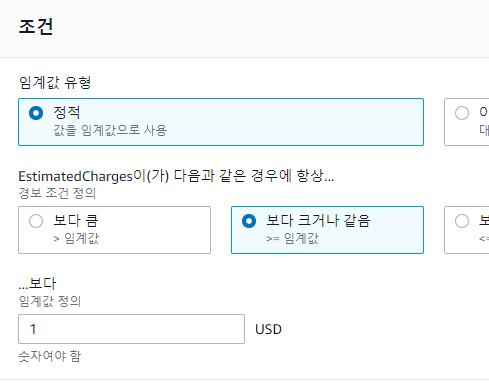
Task: Select the partially visible second threshold type radio
Action: click(462, 113)
